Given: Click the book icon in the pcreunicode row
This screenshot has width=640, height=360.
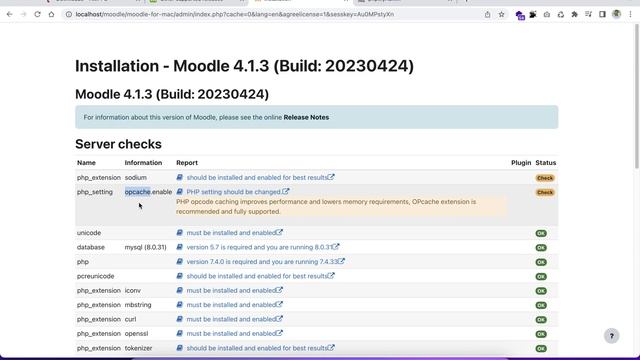Looking at the screenshot, I should (x=180, y=276).
